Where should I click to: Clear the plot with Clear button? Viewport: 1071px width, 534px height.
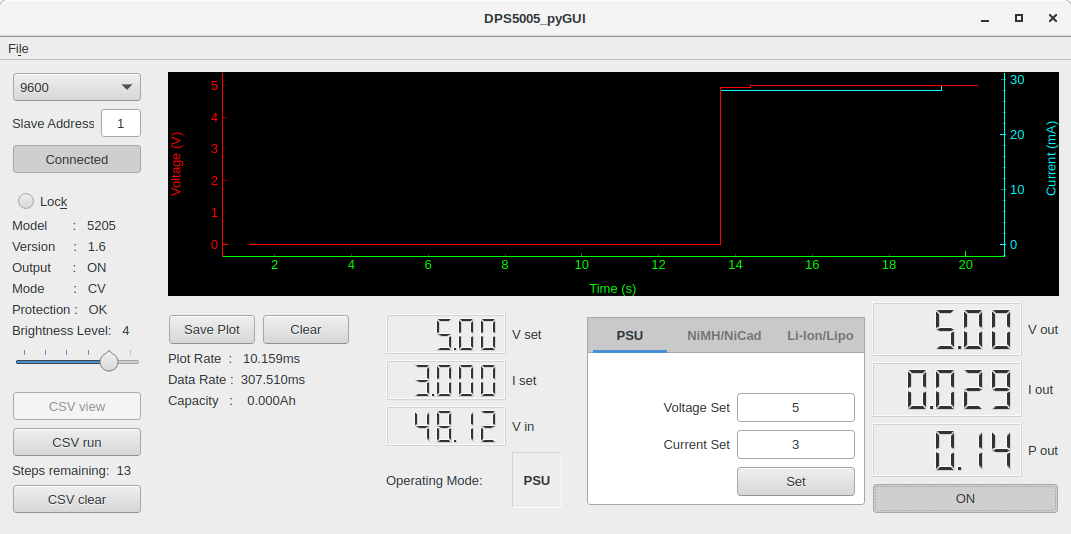[305, 329]
